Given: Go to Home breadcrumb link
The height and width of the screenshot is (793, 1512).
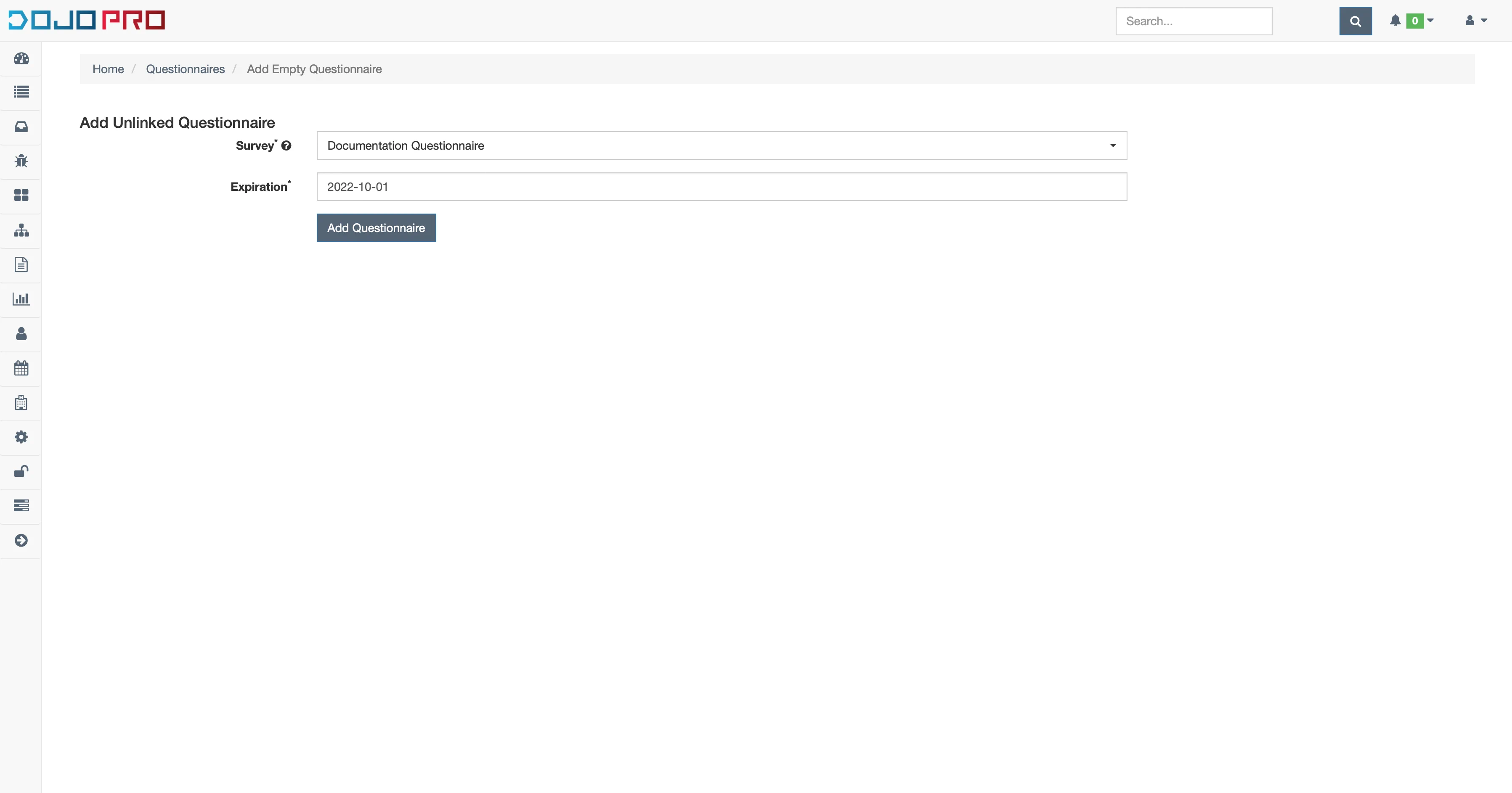Looking at the screenshot, I should [108, 69].
